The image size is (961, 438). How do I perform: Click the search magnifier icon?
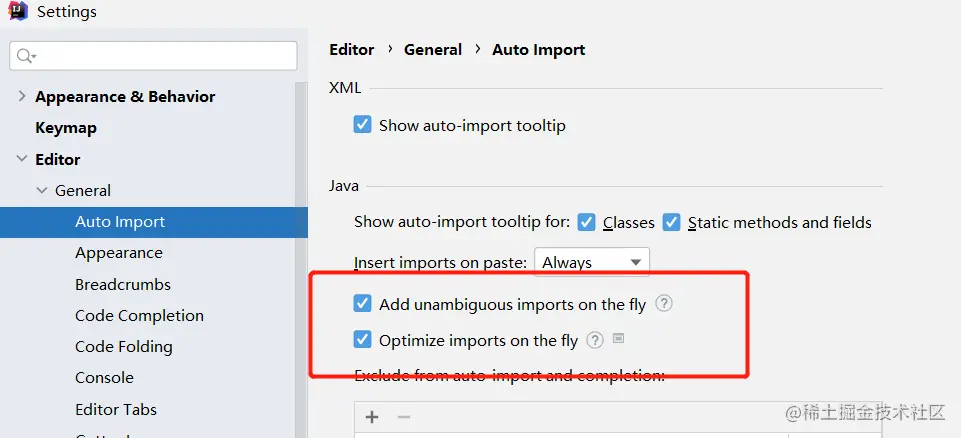(x=26, y=56)
